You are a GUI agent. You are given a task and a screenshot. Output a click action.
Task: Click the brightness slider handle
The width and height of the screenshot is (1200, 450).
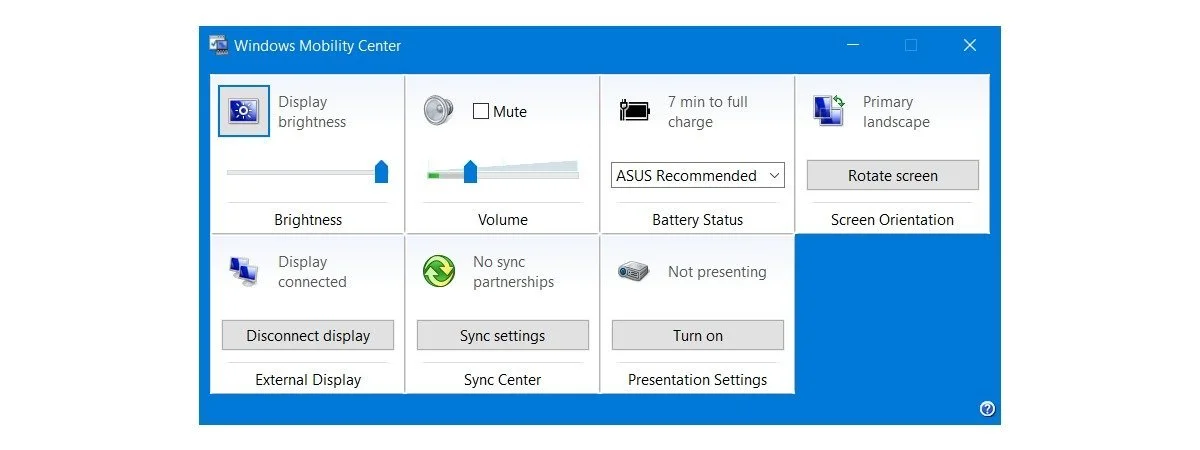(381, 171)
